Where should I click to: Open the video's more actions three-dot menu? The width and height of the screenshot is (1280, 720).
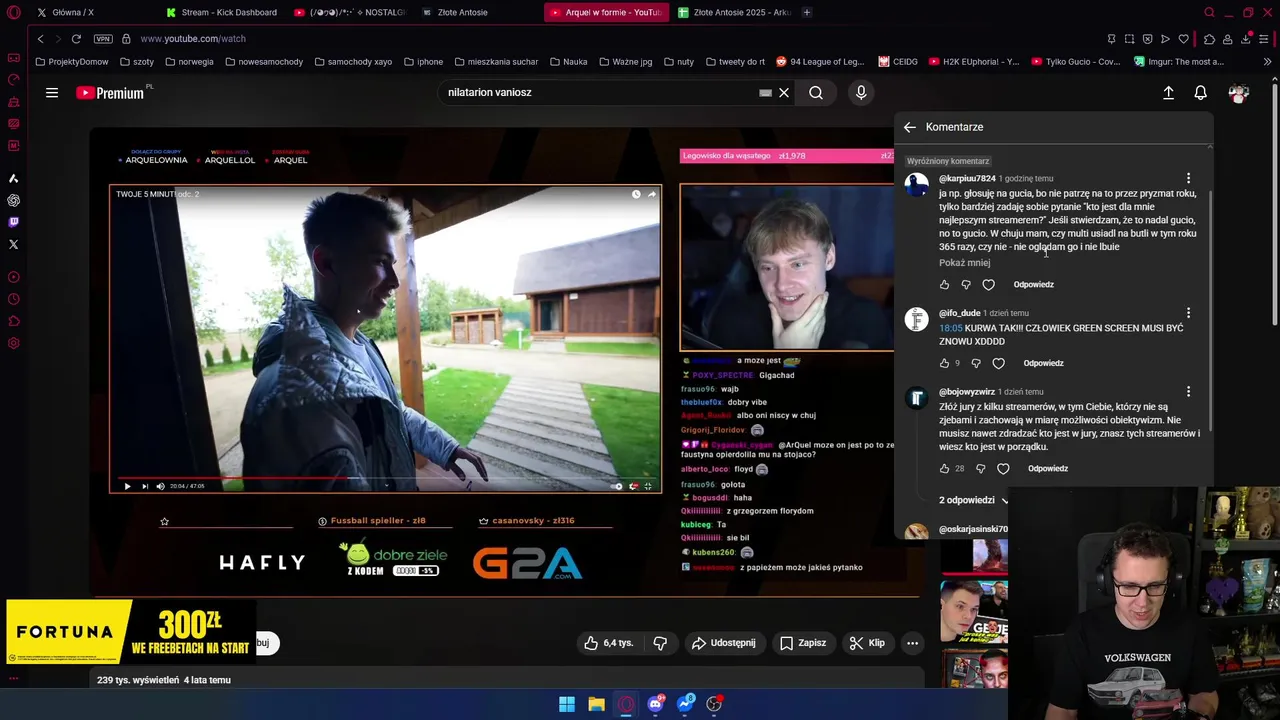(912, 643)
